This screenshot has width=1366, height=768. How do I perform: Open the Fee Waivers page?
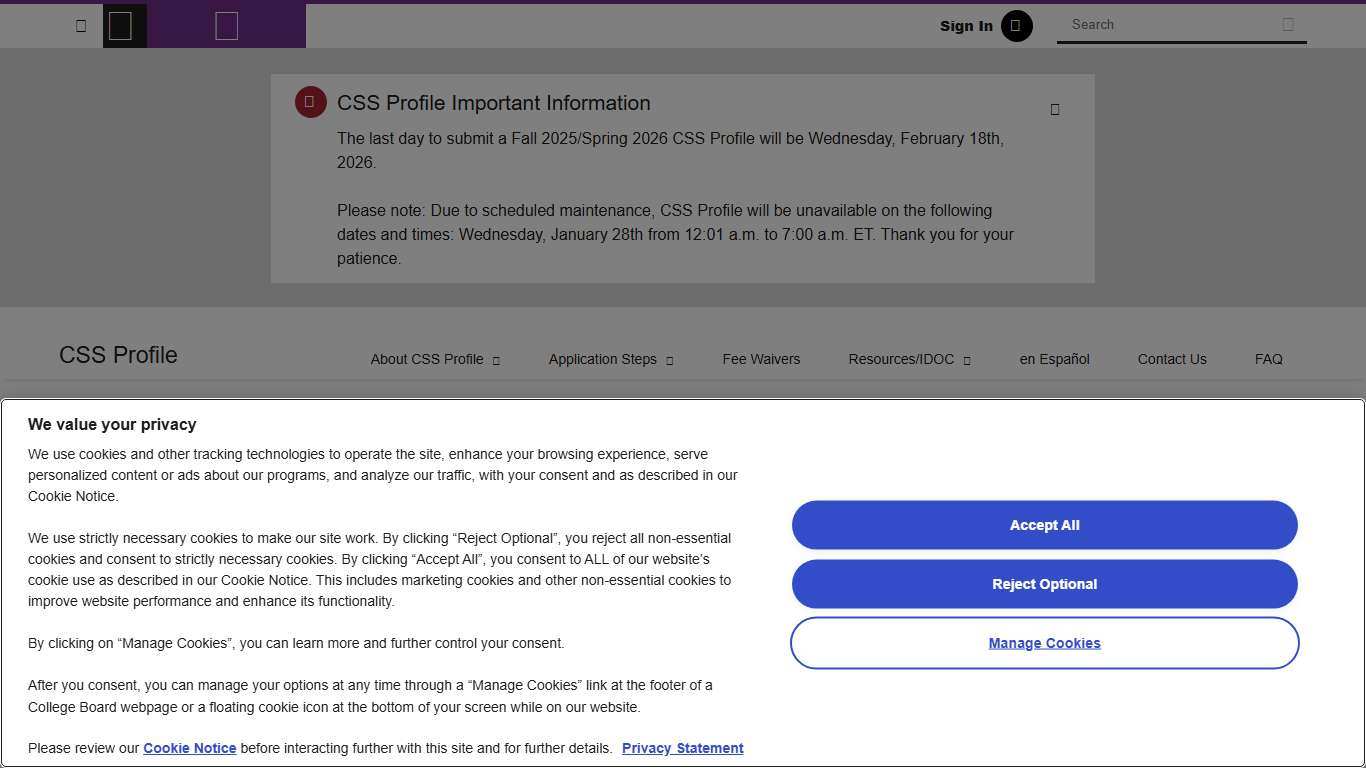click(761, 359)
